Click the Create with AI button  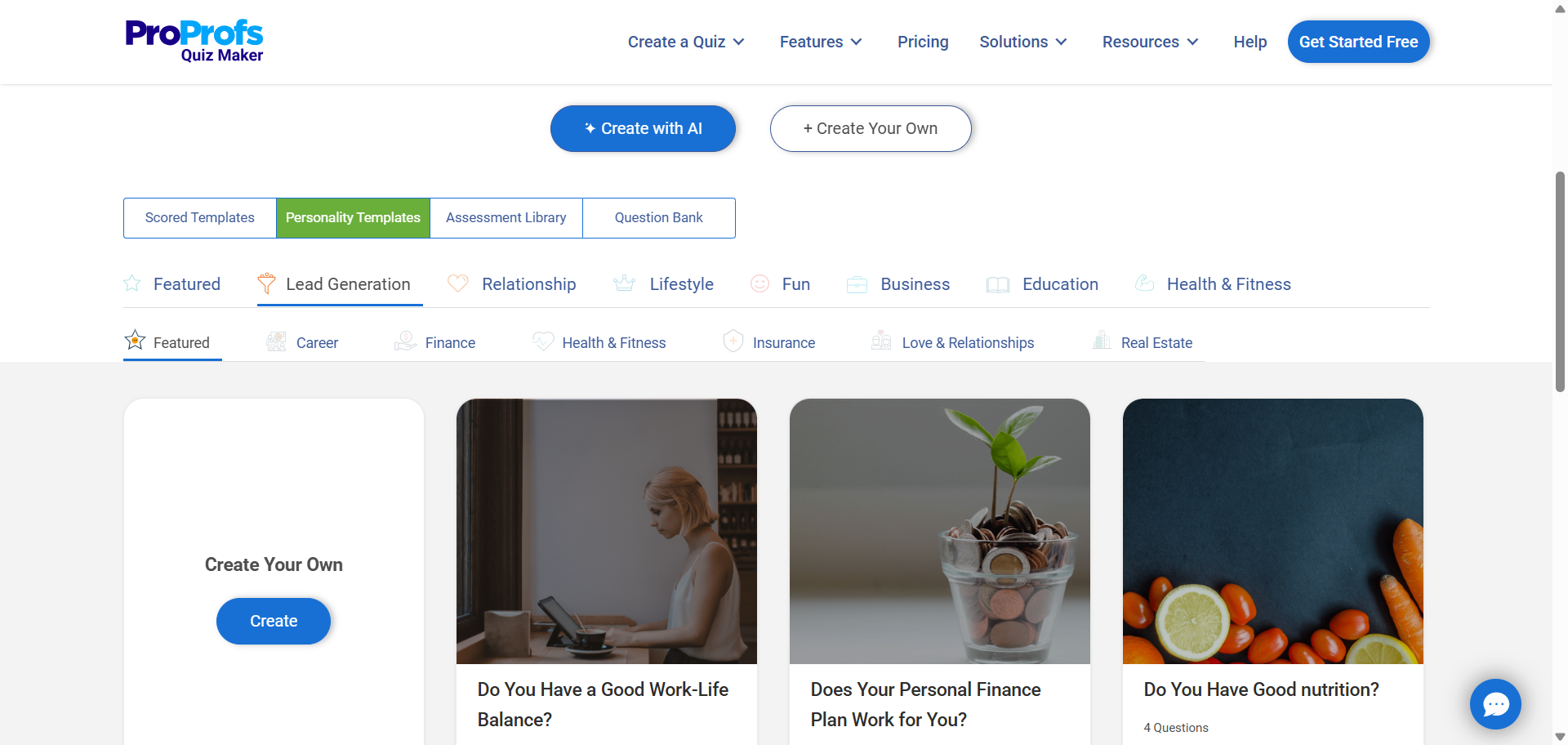[644, 128]
